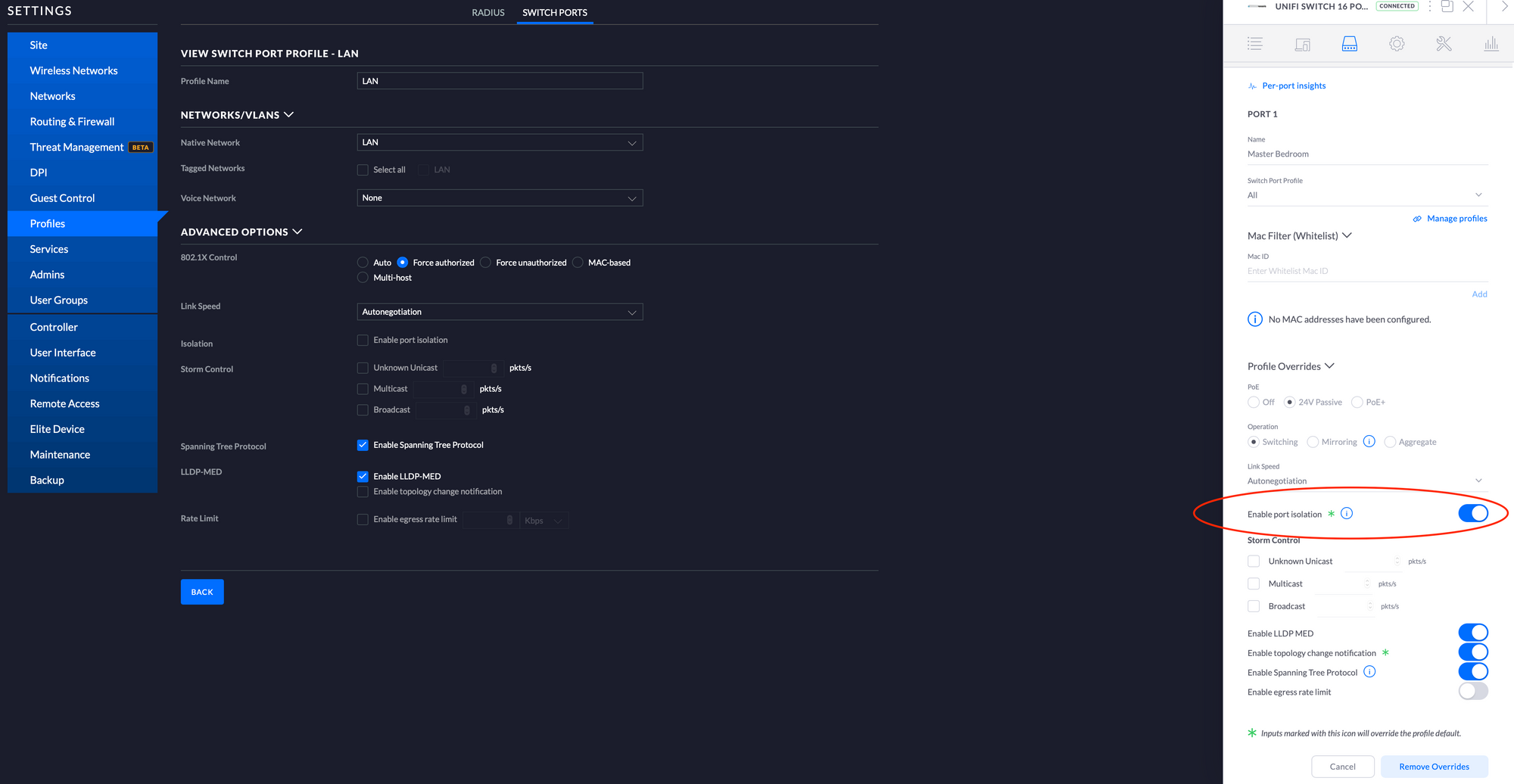
Task: Select the switch ports icon
Action: (1349, 44)
